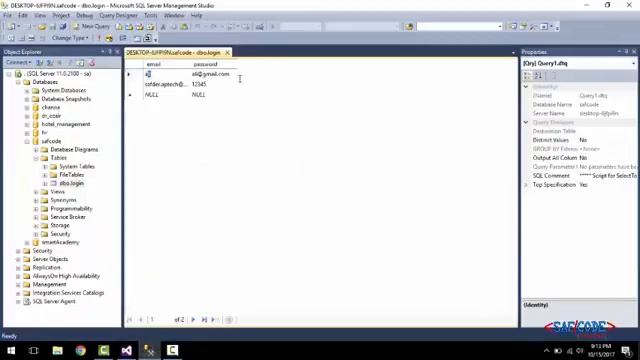Open the View menu

coord(40,16)
